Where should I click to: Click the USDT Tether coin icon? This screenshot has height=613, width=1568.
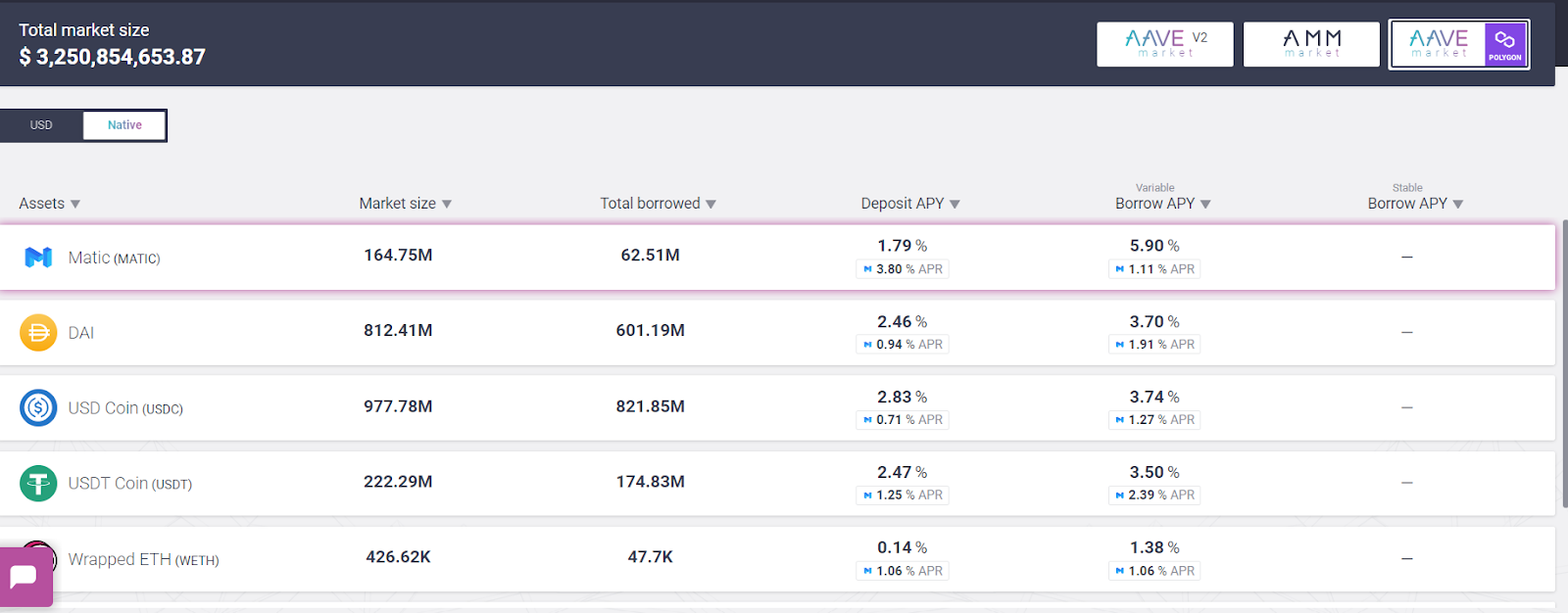click(38, 483)
